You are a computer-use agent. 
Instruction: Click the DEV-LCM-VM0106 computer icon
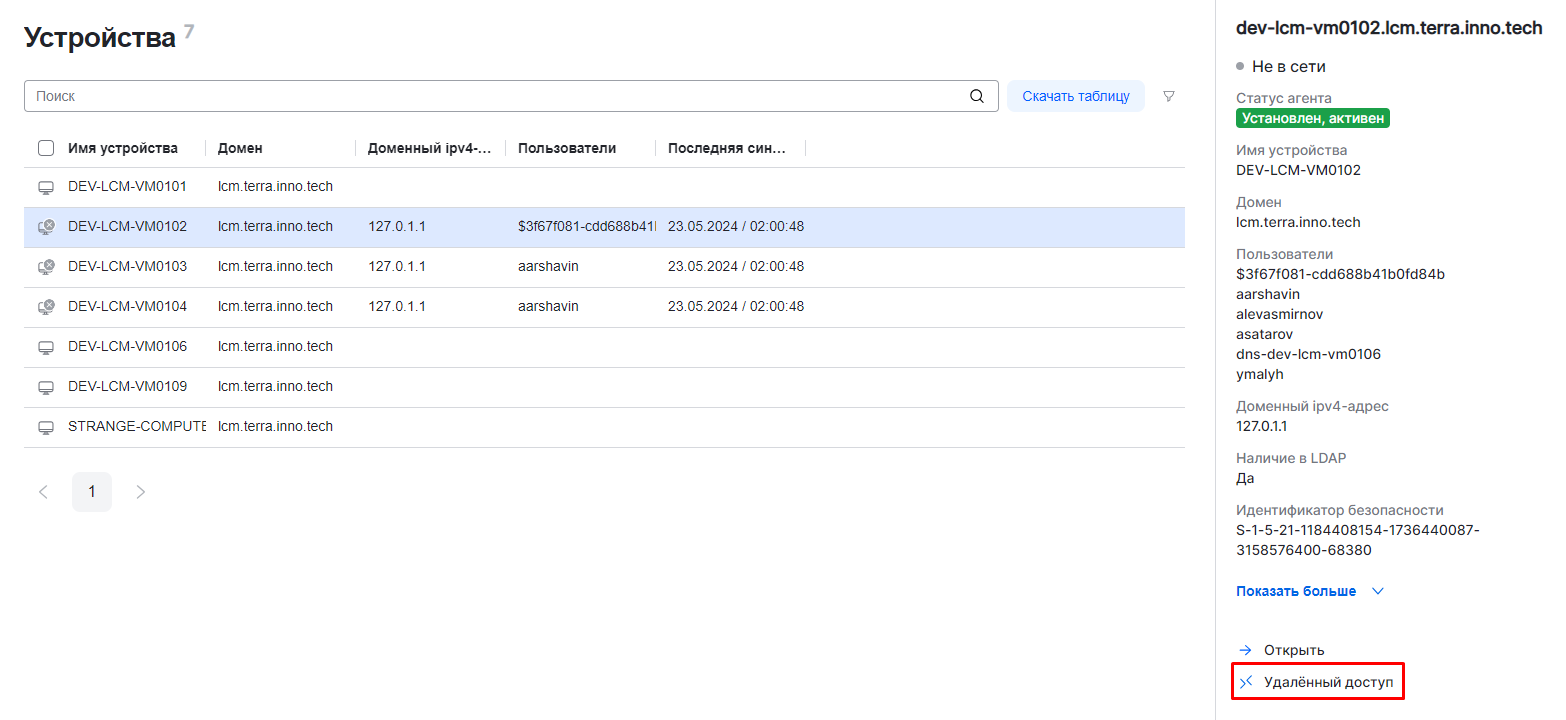point(46,347)
